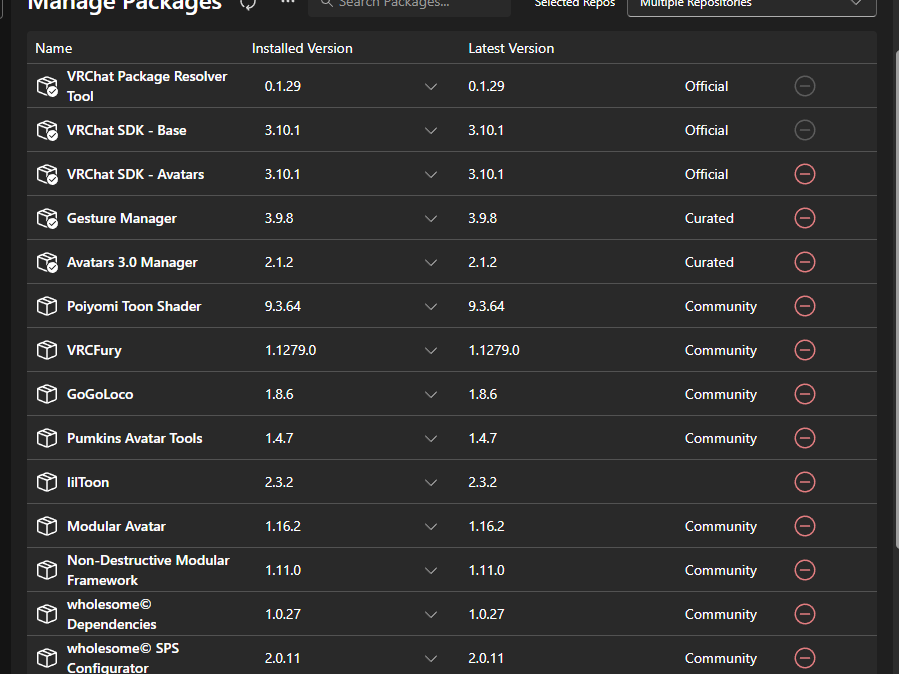Click package icon beside lilToon
This screenshot has width=899, height=674.
point(47,482)
